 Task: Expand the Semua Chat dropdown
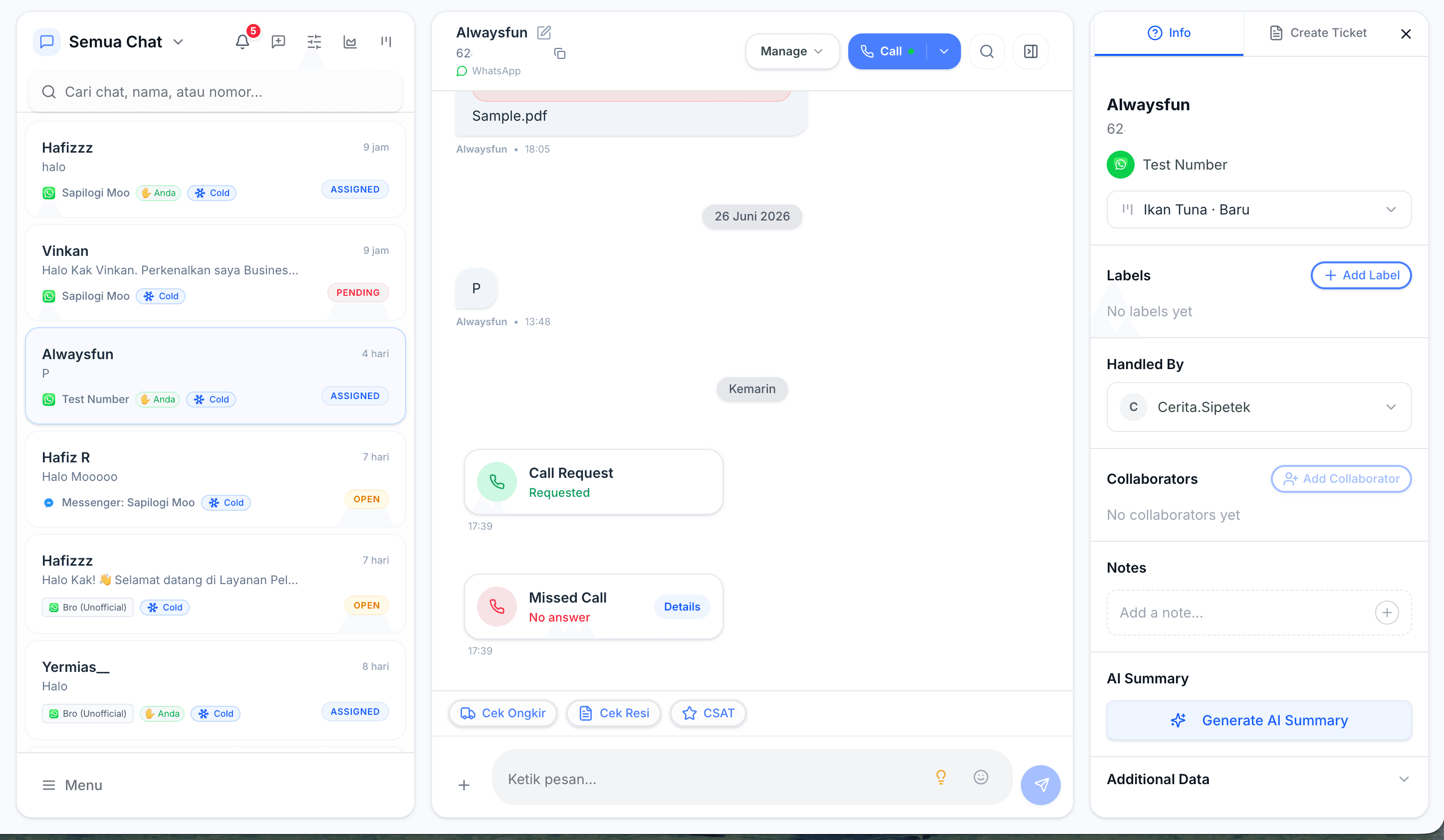pyautogui.click(x=178, y=42)
